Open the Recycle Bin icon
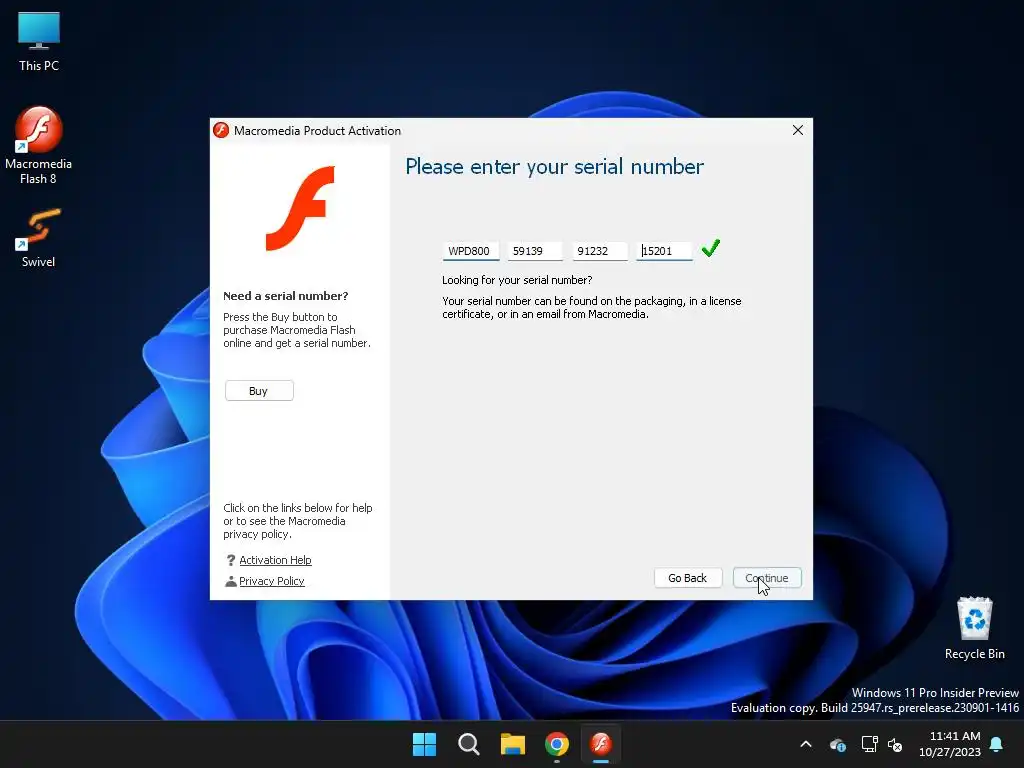This screenshot has width=1024, height=768. (974, 628)
